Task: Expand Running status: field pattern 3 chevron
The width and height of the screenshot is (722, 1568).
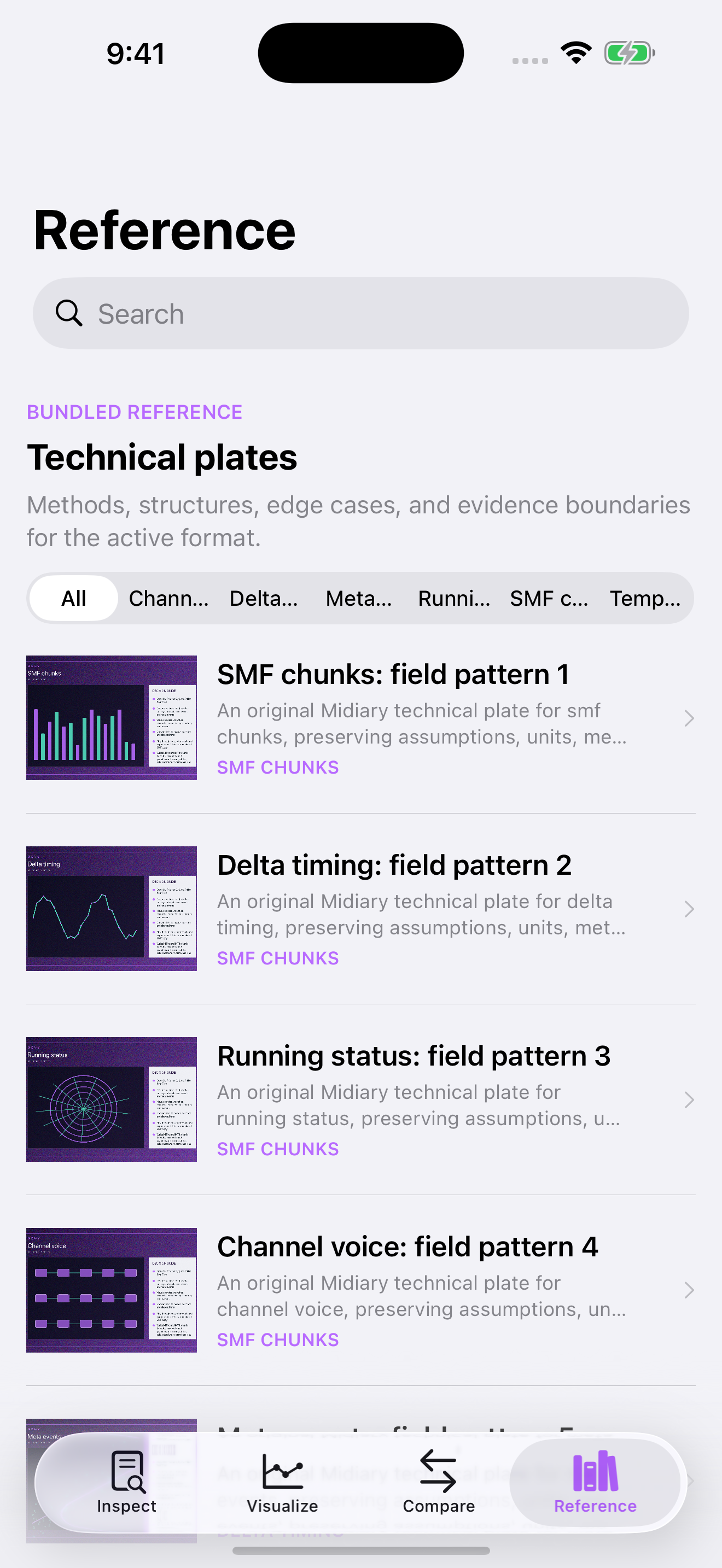Action: click(x=689, y=1100)
